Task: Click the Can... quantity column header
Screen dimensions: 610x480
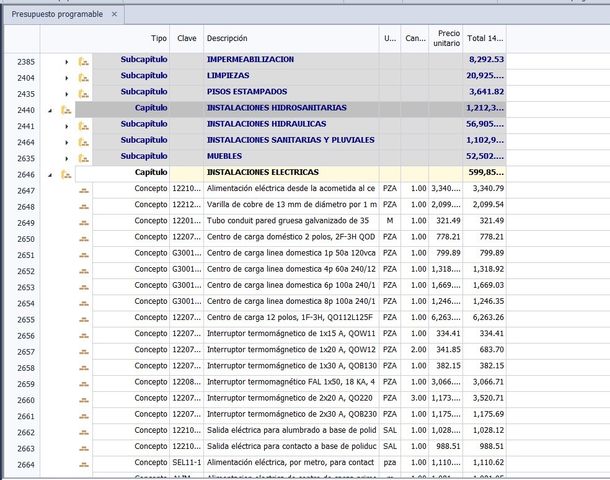Action: click(x=415, y=39)
